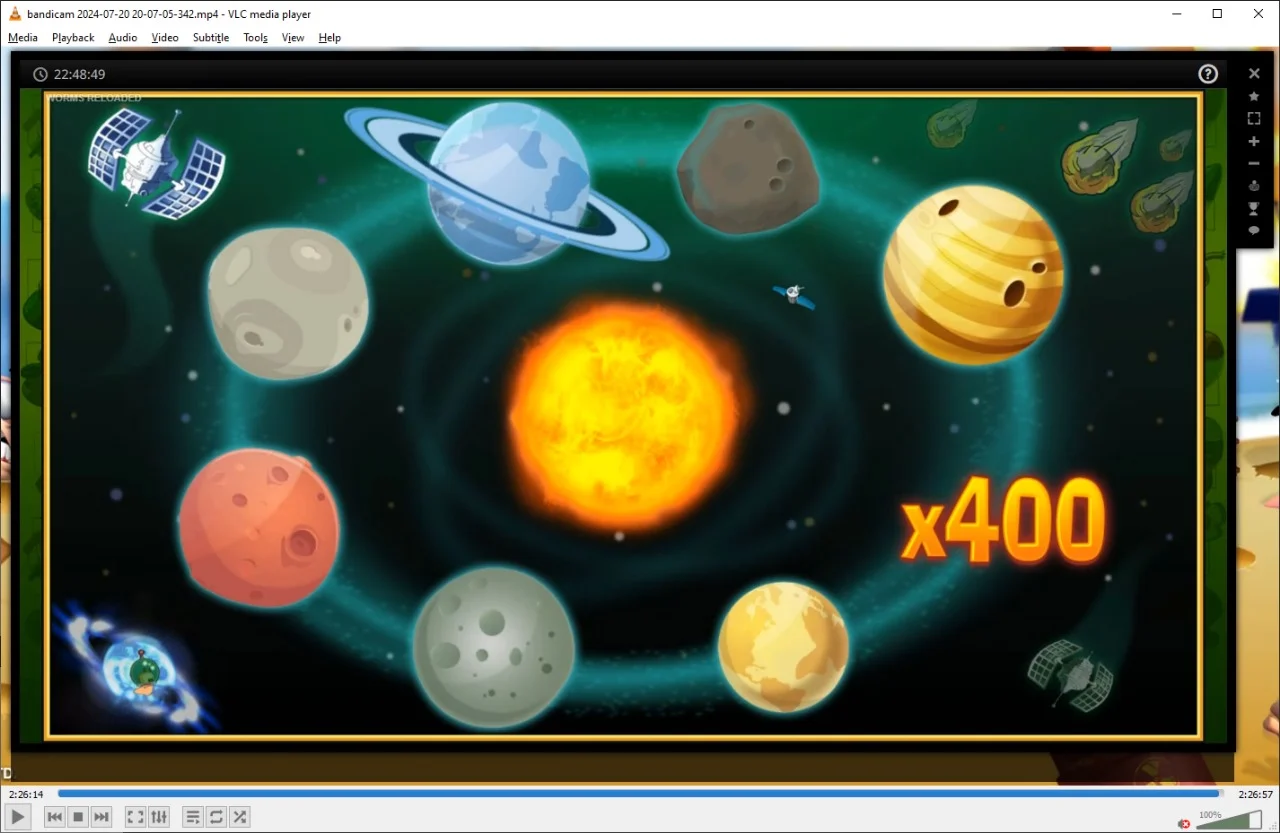
Task: Select the red cratered planet
Action: pos(259,526)
